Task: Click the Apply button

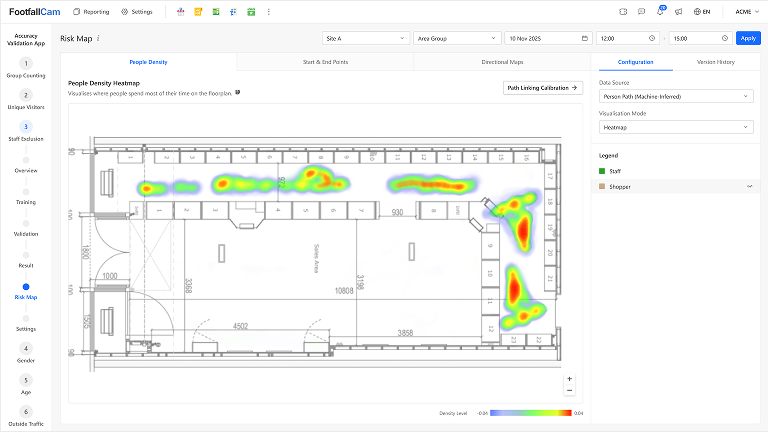Action: coord(747,38)
